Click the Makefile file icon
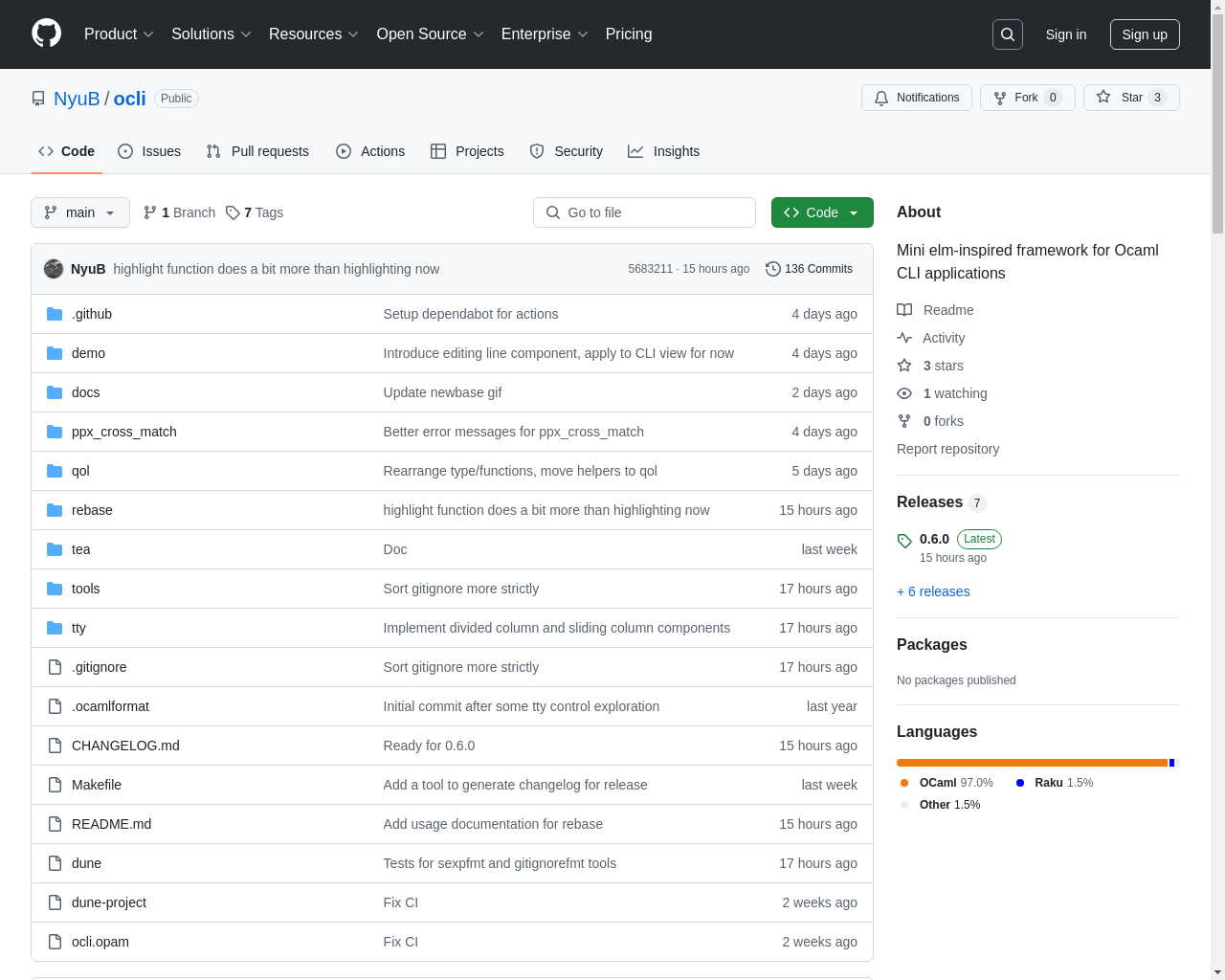 click(x=55, y=785)
